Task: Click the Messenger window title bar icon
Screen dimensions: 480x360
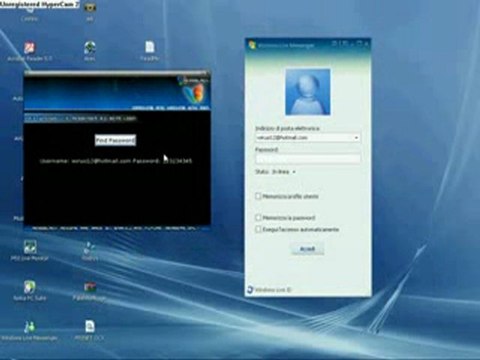Action: pyautogui.click(x=252, y=44)
